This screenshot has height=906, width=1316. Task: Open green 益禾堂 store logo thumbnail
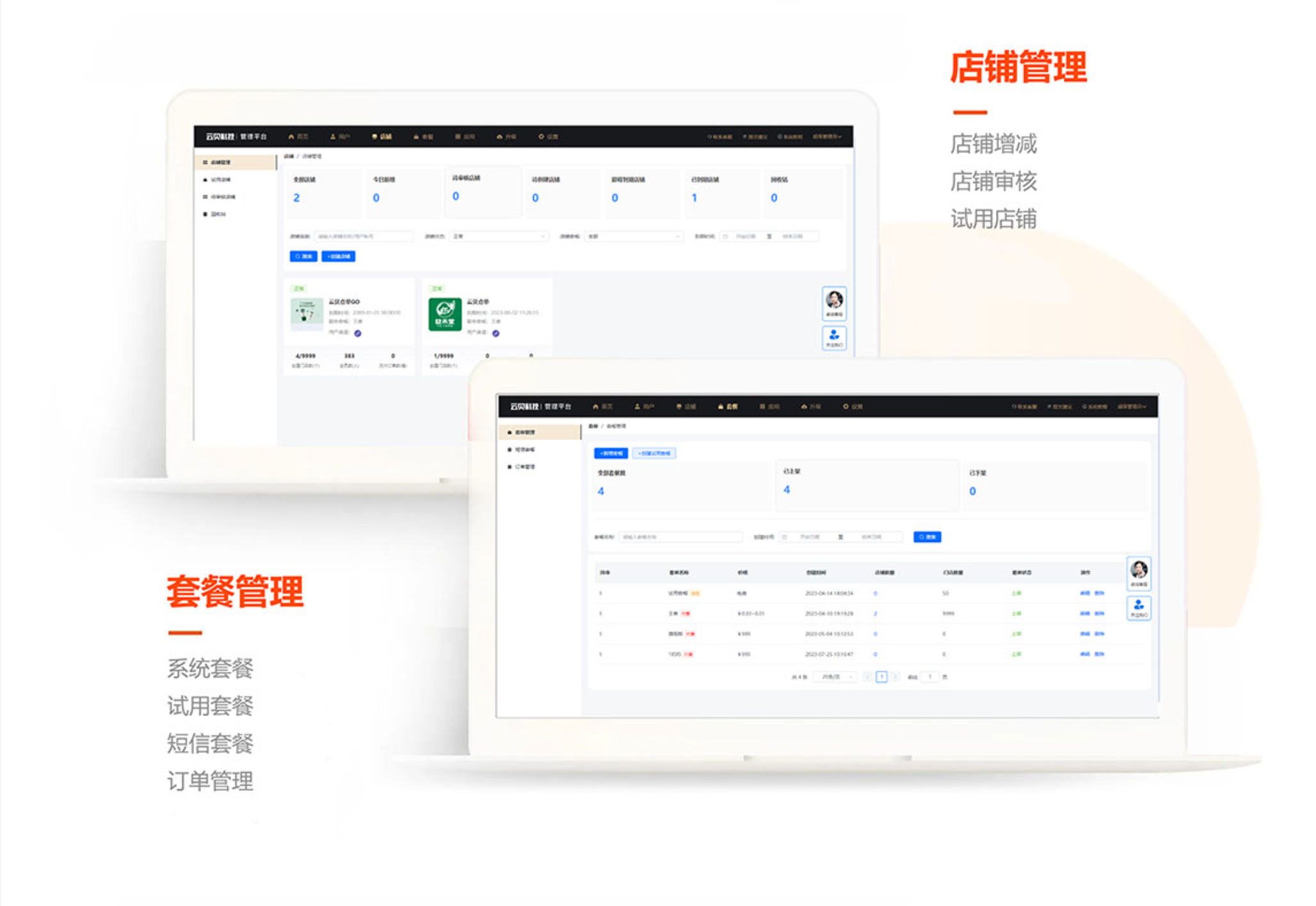tap(444, 314)
